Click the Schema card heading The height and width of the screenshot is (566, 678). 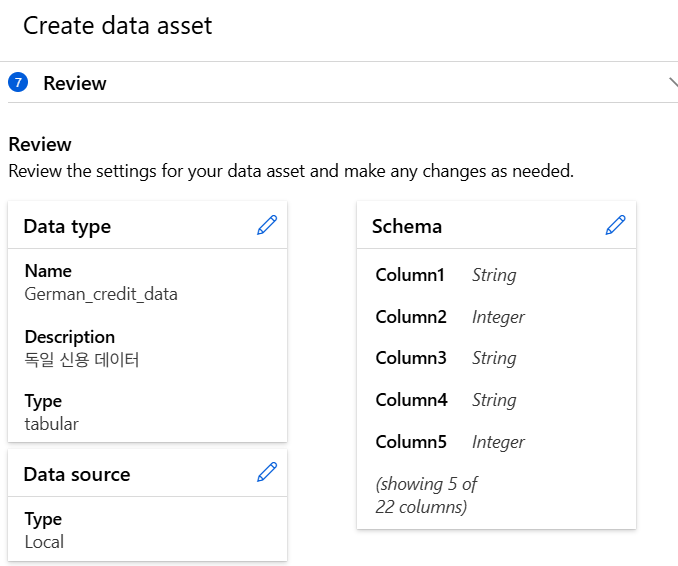[x=407, y=227]
